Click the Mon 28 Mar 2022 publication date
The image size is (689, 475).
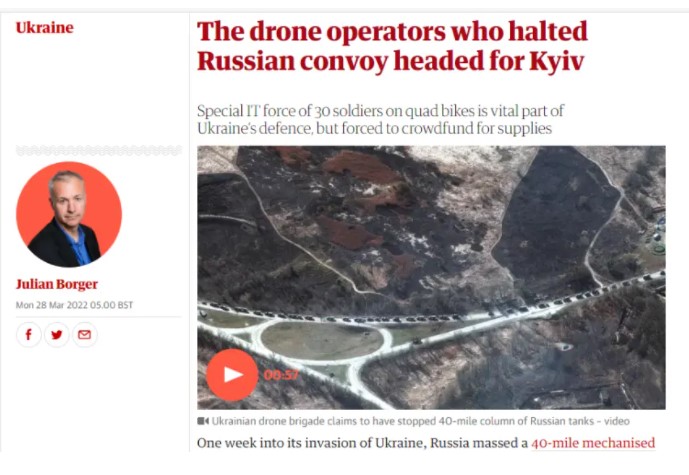[x=74, y=305]
